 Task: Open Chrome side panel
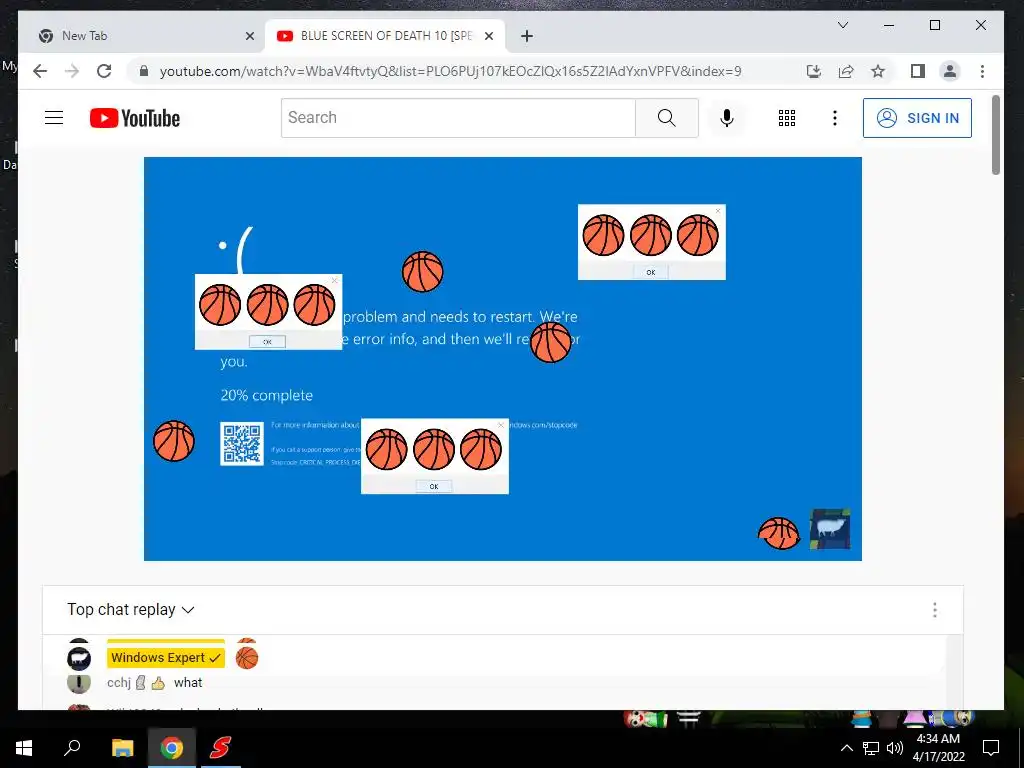tap(918, 71)
